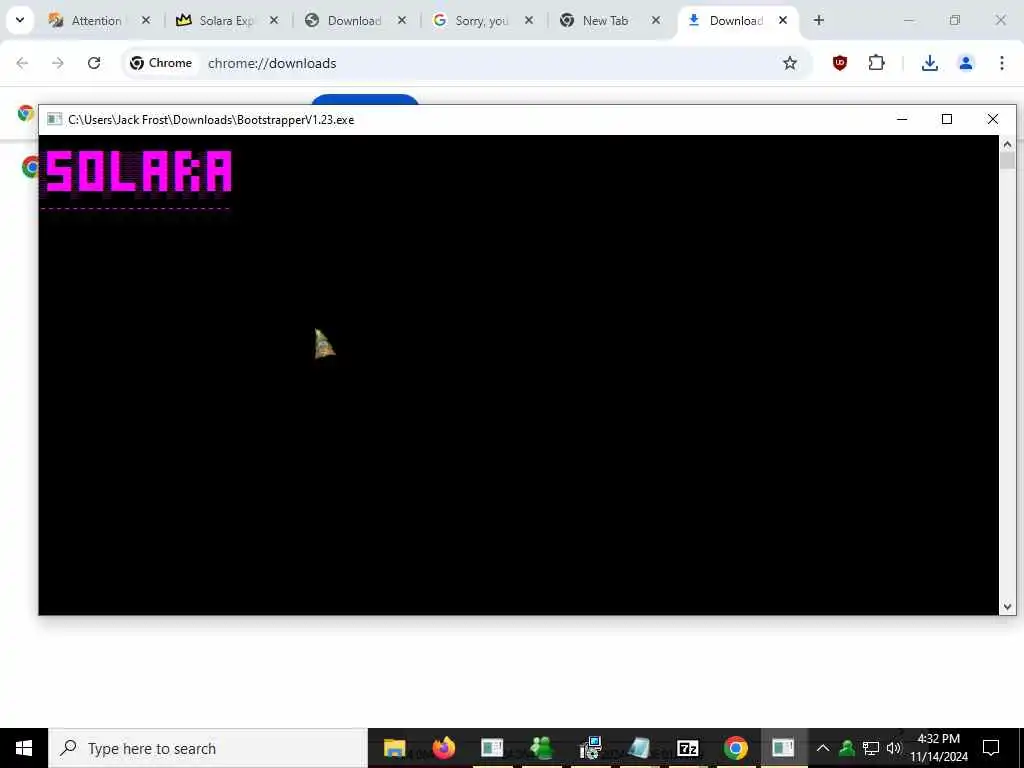Switch to Google Chrome in the taskbar
This screenshot has width=1024, height=768.
pyautogui.click(x=735, y=748)
